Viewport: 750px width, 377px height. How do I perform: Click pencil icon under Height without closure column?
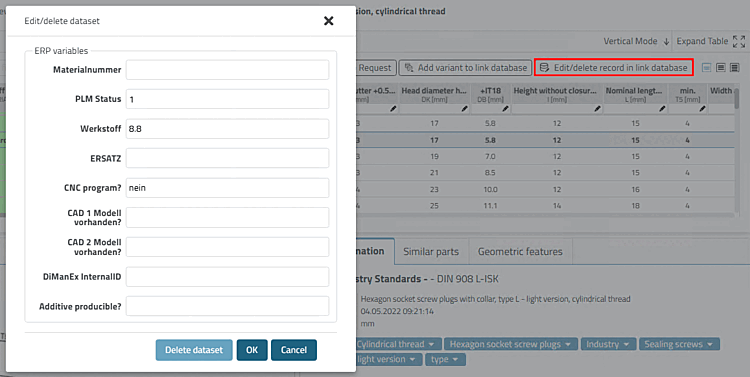click(597, 109)
